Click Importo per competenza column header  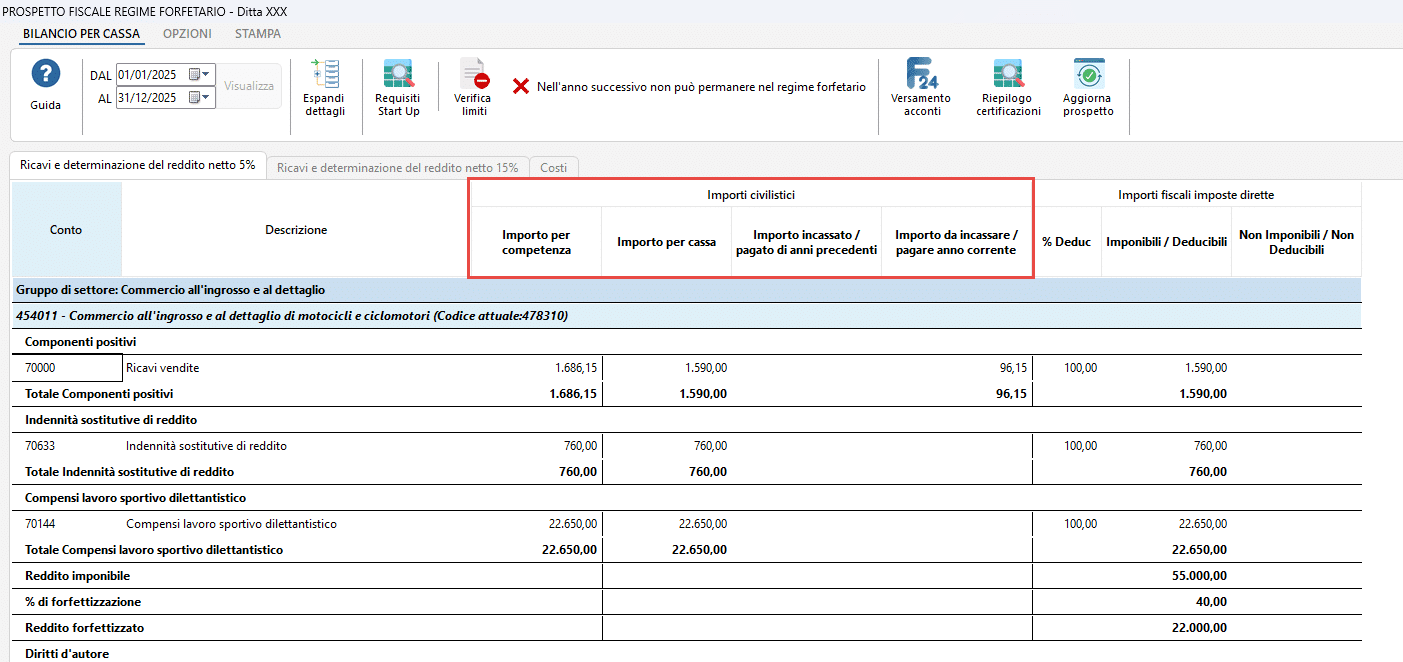pyautogui.click(x=537, y=242)
